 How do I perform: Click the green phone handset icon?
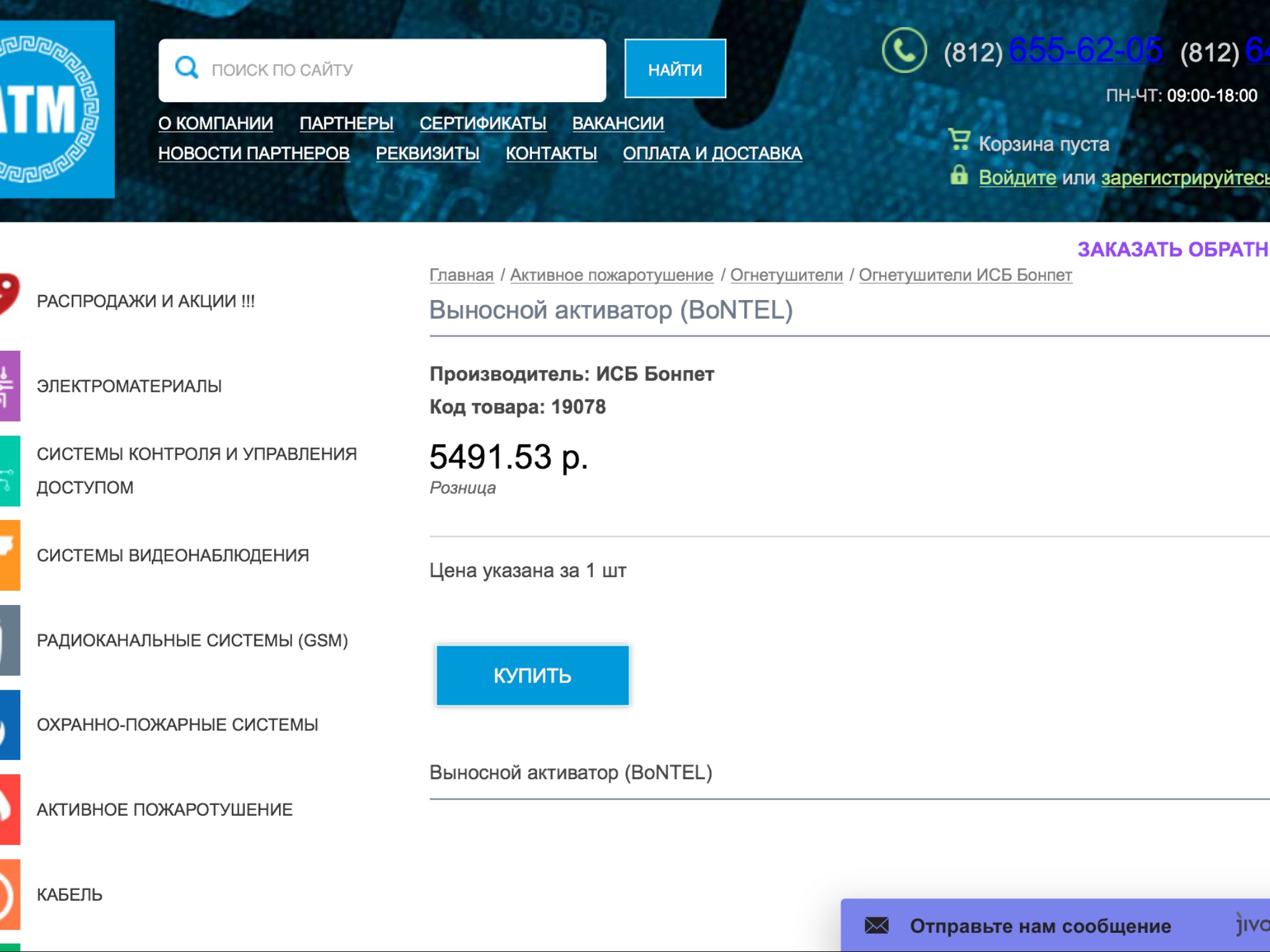pos(904,51)
